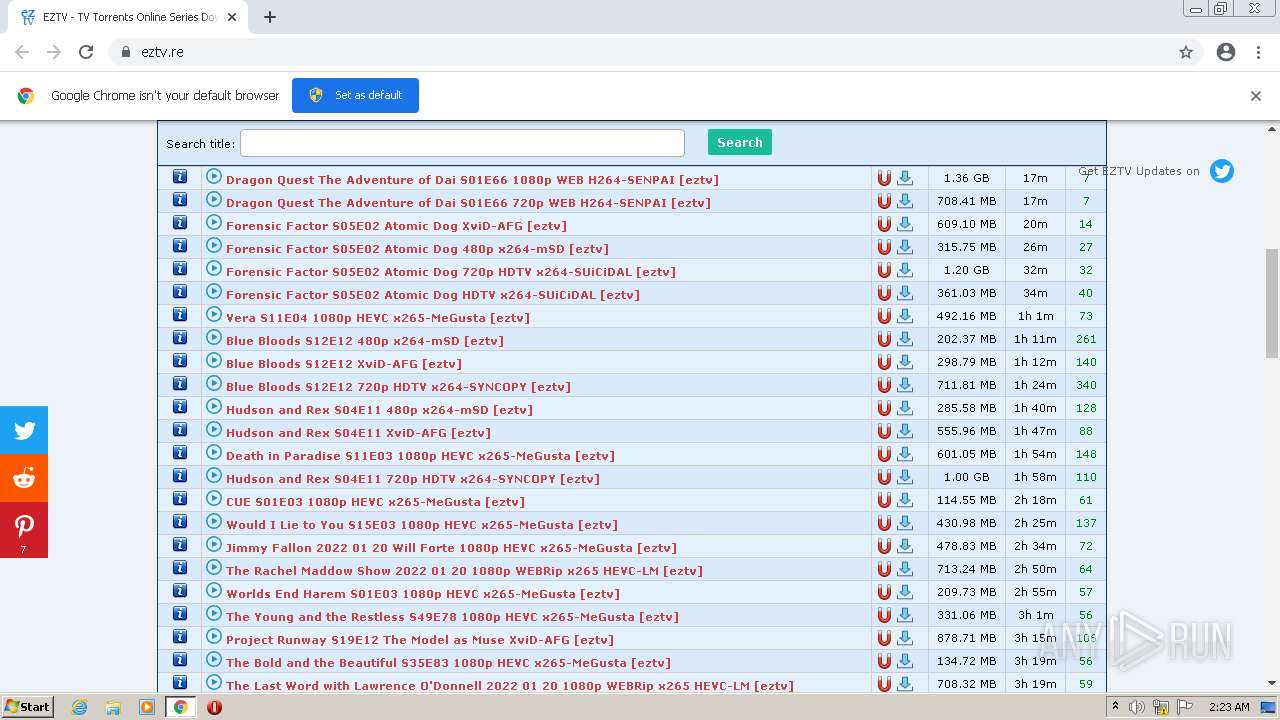Click magnet link for Blue Bloods S12E12 480p
Screen dimensions: 1280x720
click(x=884, y=339)
